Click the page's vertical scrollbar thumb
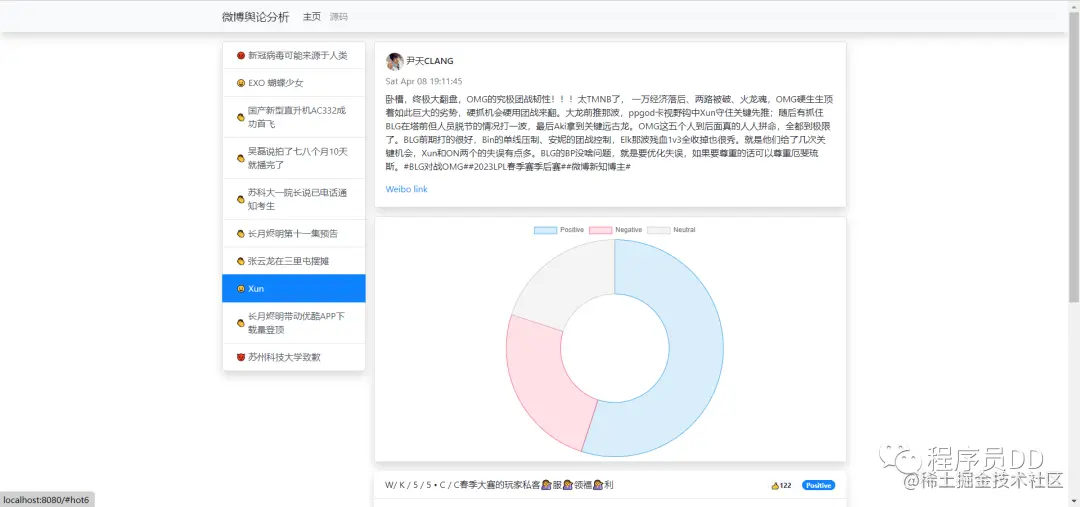The height and width of the screenshot is (507, 1080). pyautogui.click(x=1074, y=155)
